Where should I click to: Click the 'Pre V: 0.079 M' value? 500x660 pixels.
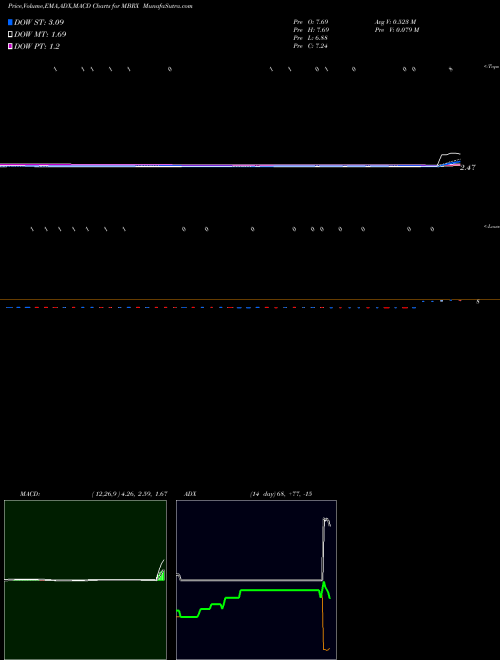tap(397, 30)
